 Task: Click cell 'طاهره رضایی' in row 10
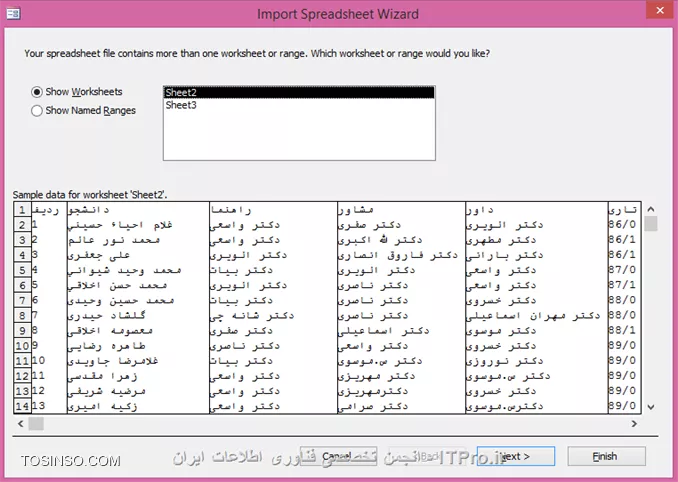tap(138, 346)
